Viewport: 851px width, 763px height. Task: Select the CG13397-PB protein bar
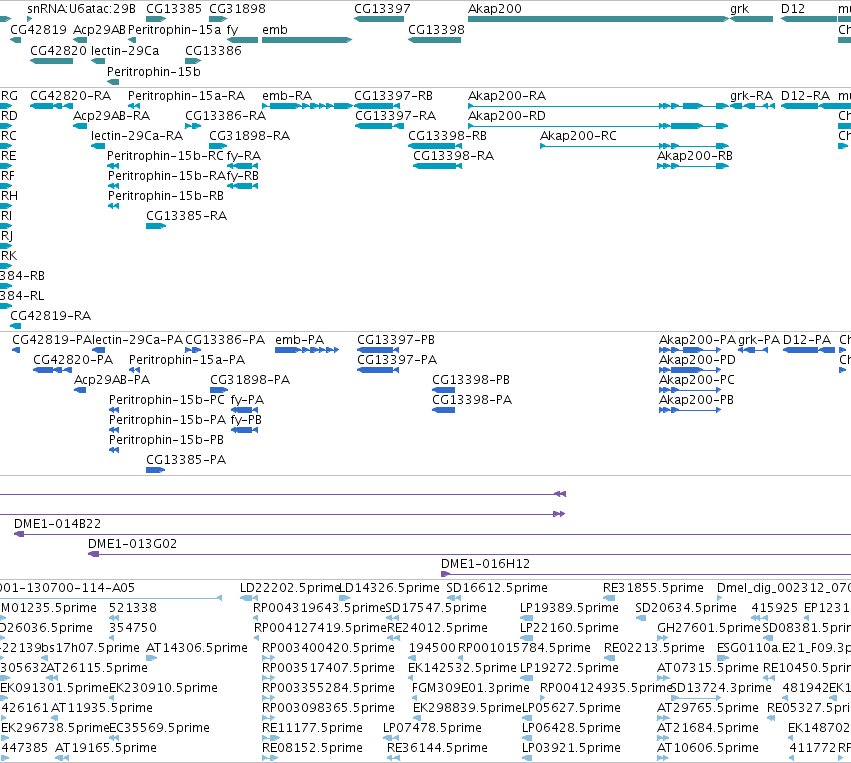click(378, 350)
